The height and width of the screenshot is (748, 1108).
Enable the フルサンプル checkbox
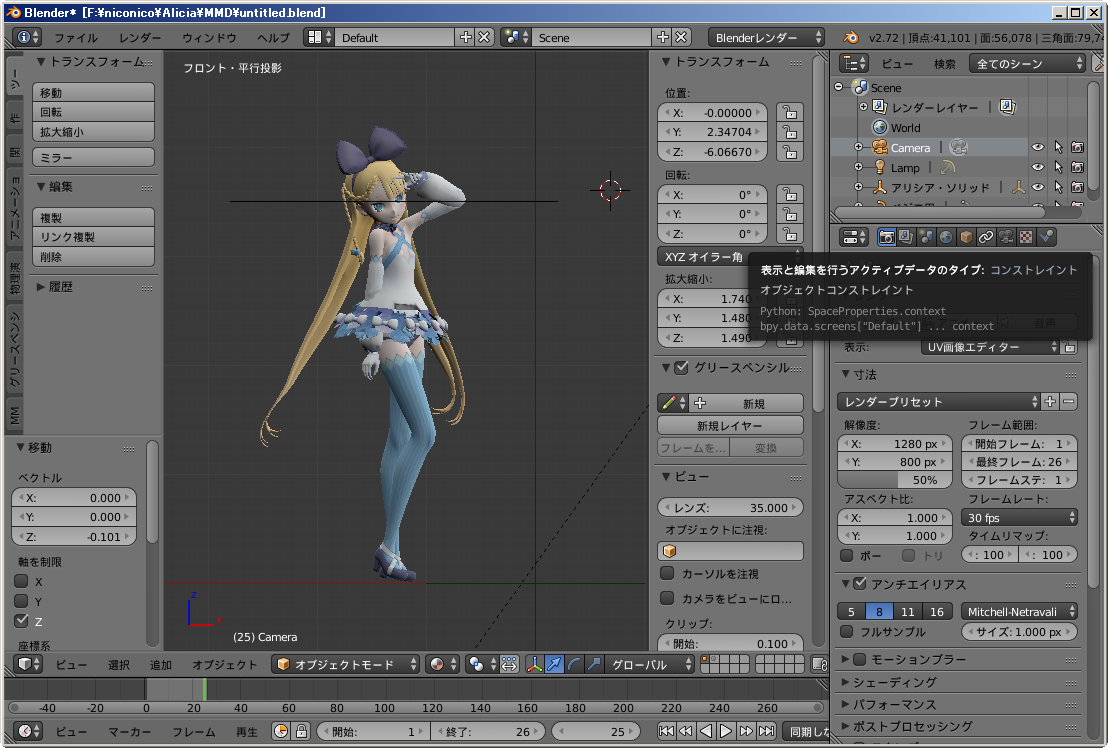(x=847, y=632)
